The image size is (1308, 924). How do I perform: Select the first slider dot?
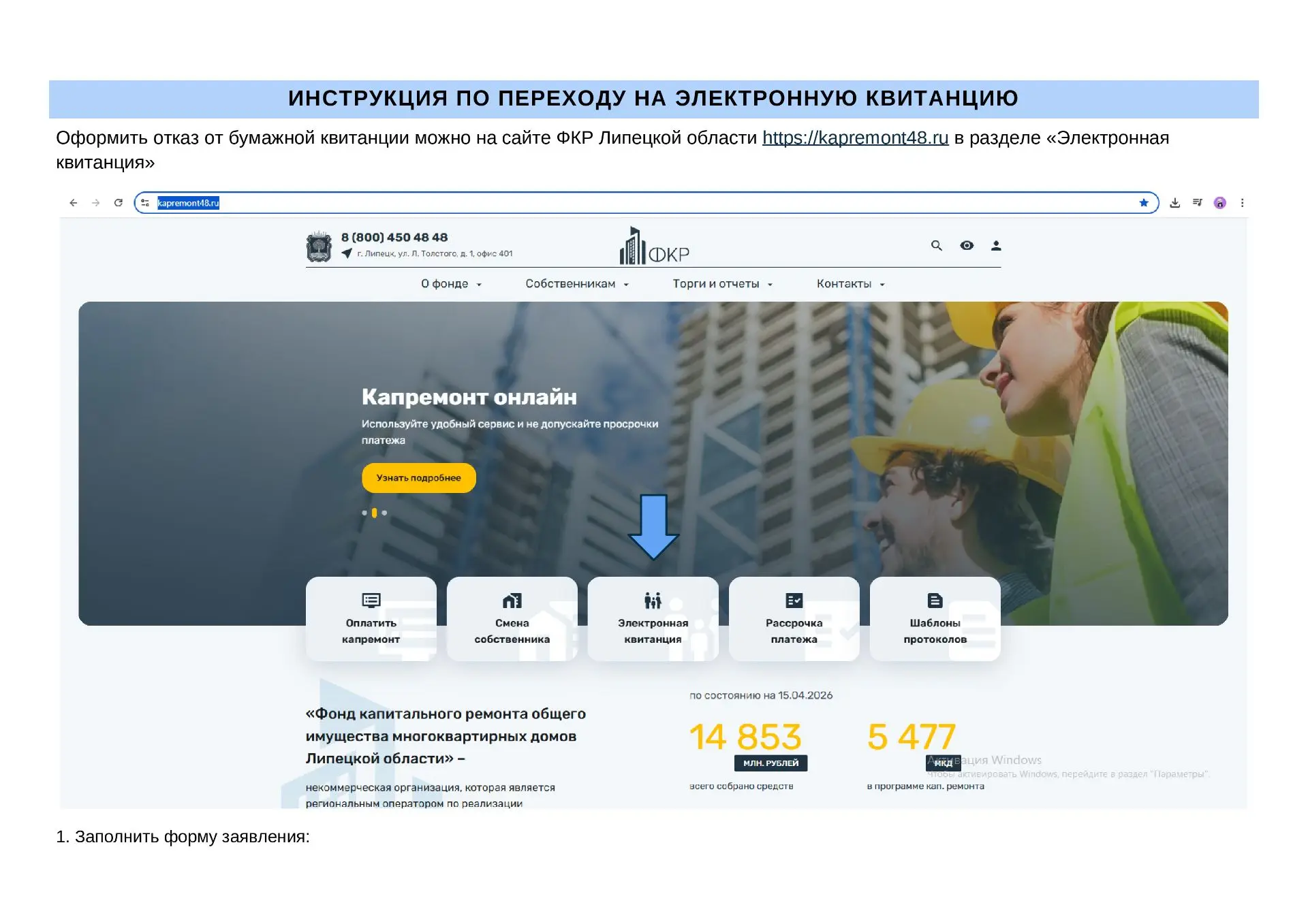point(364,513)
